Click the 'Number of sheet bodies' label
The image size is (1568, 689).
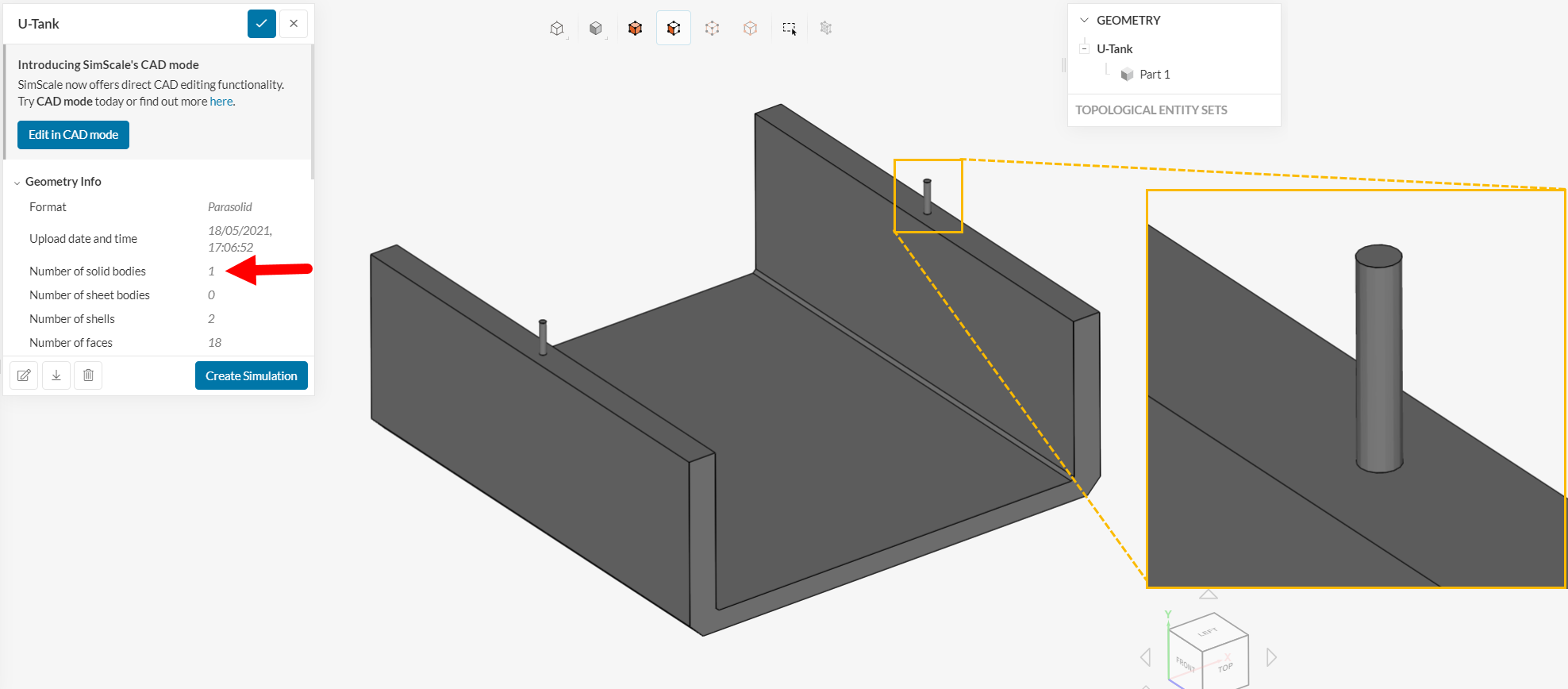90,295
